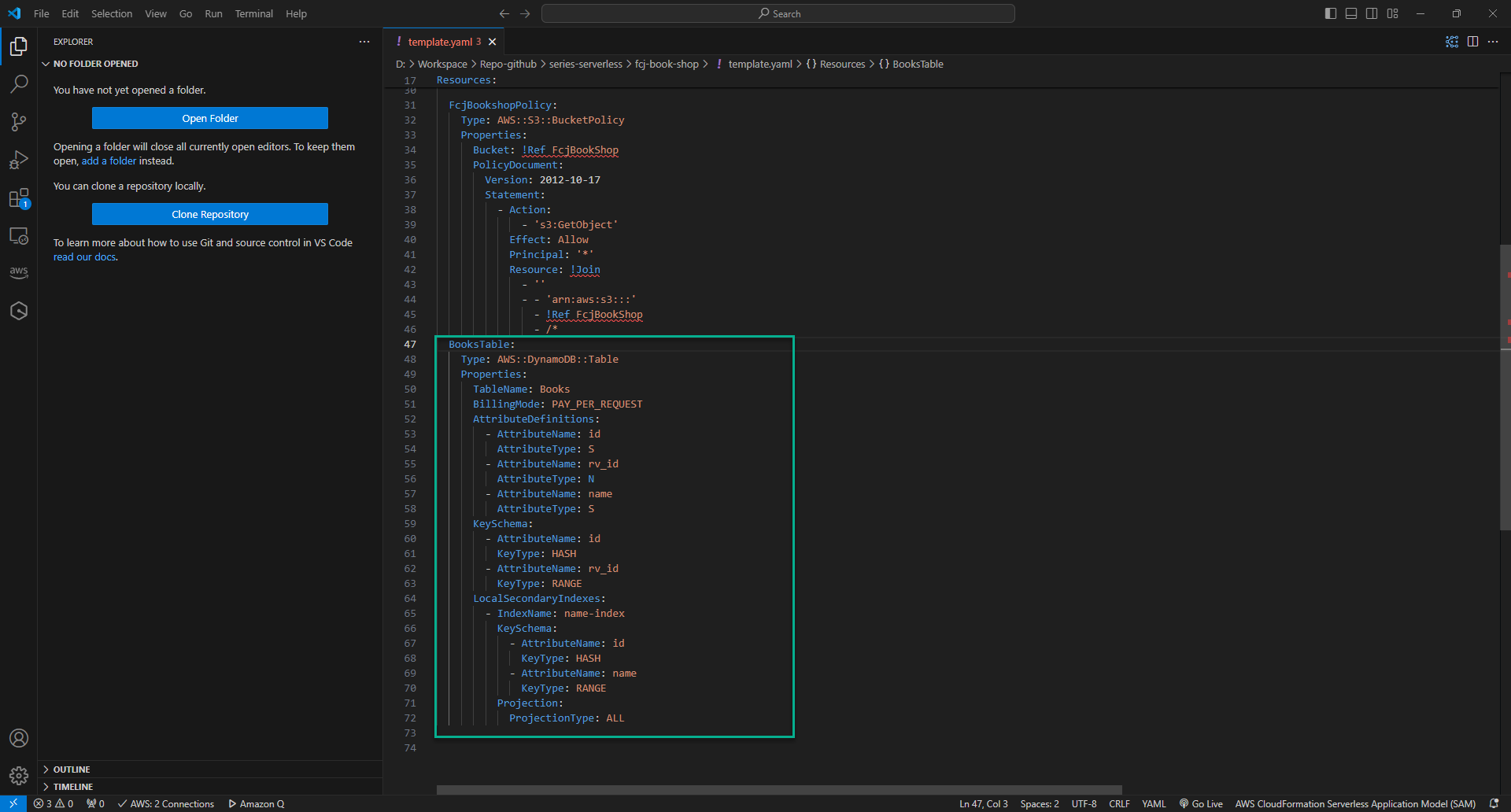The image size is (1511, 812).
Task: Click Go Live in status bar
Action: pos(1200,803)
